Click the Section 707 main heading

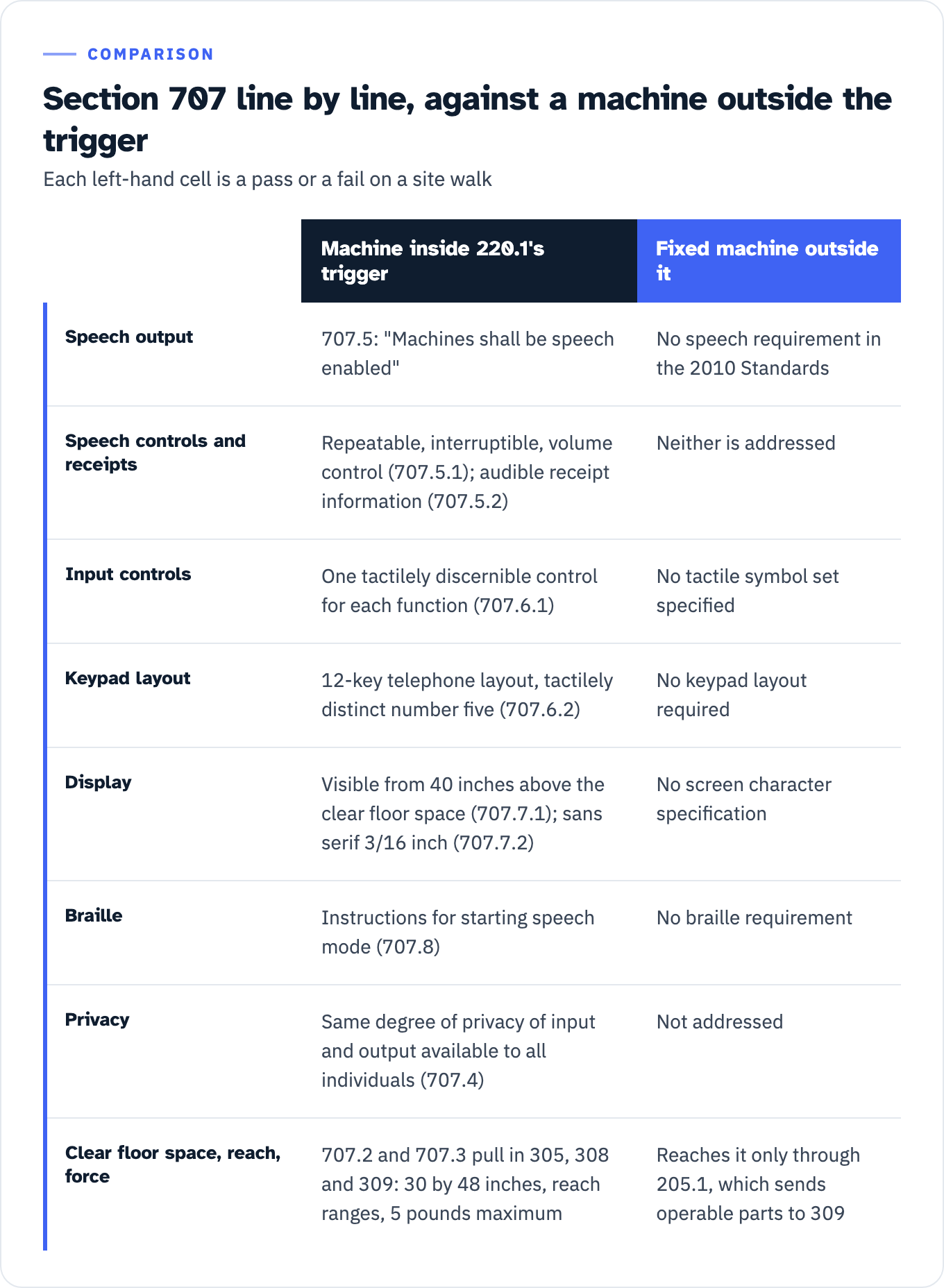467,119
